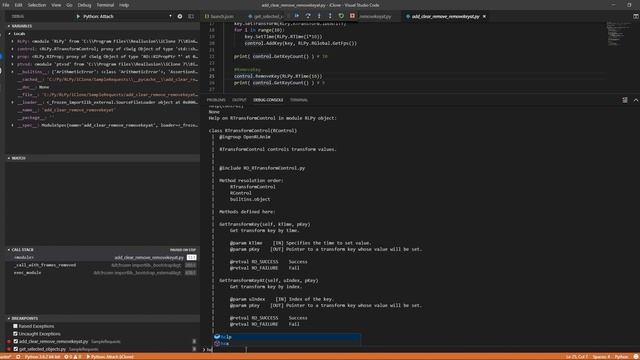Start debugging with the green play arrow
This screenshot has width=640, height=360.
[x=78, y=16]
